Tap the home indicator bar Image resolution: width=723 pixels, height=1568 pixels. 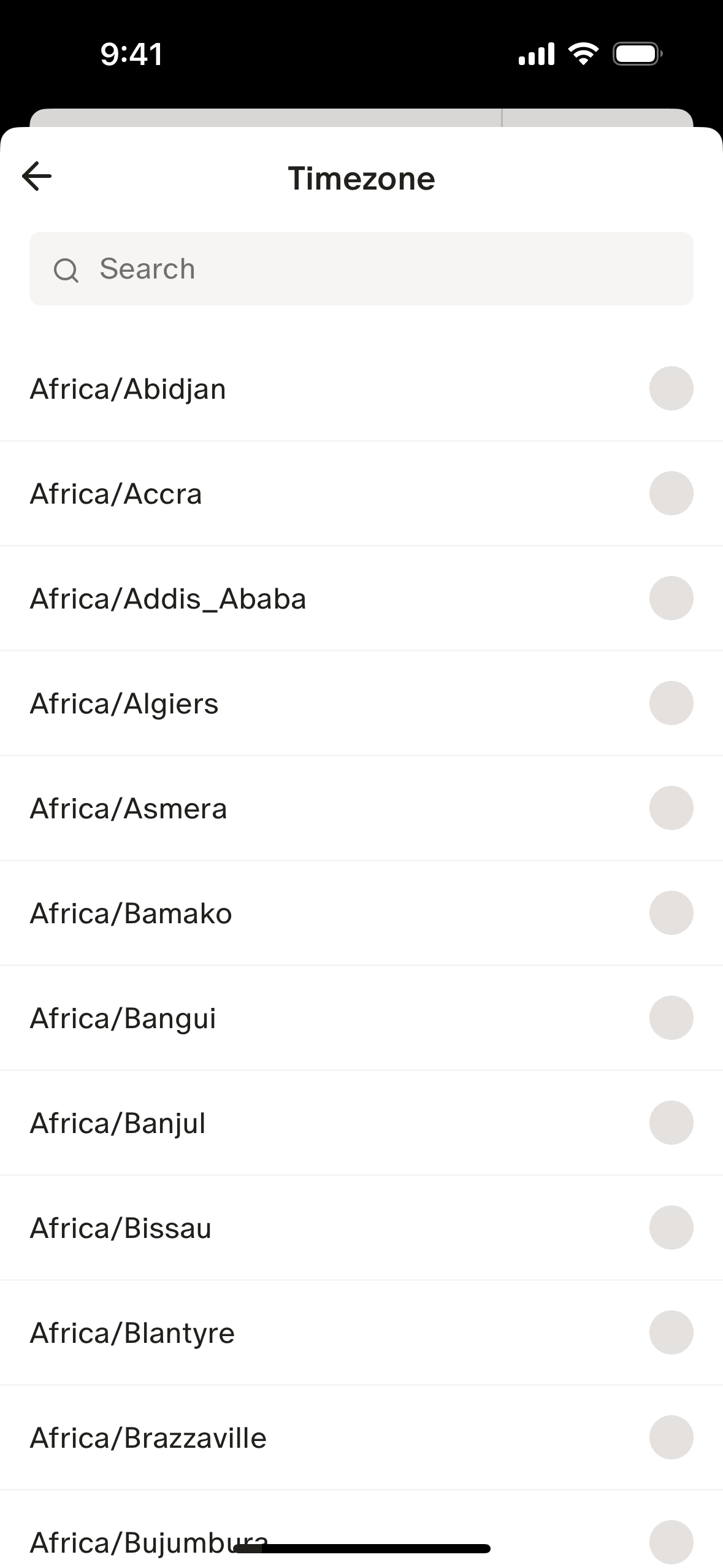click(x=362, y=1548)
